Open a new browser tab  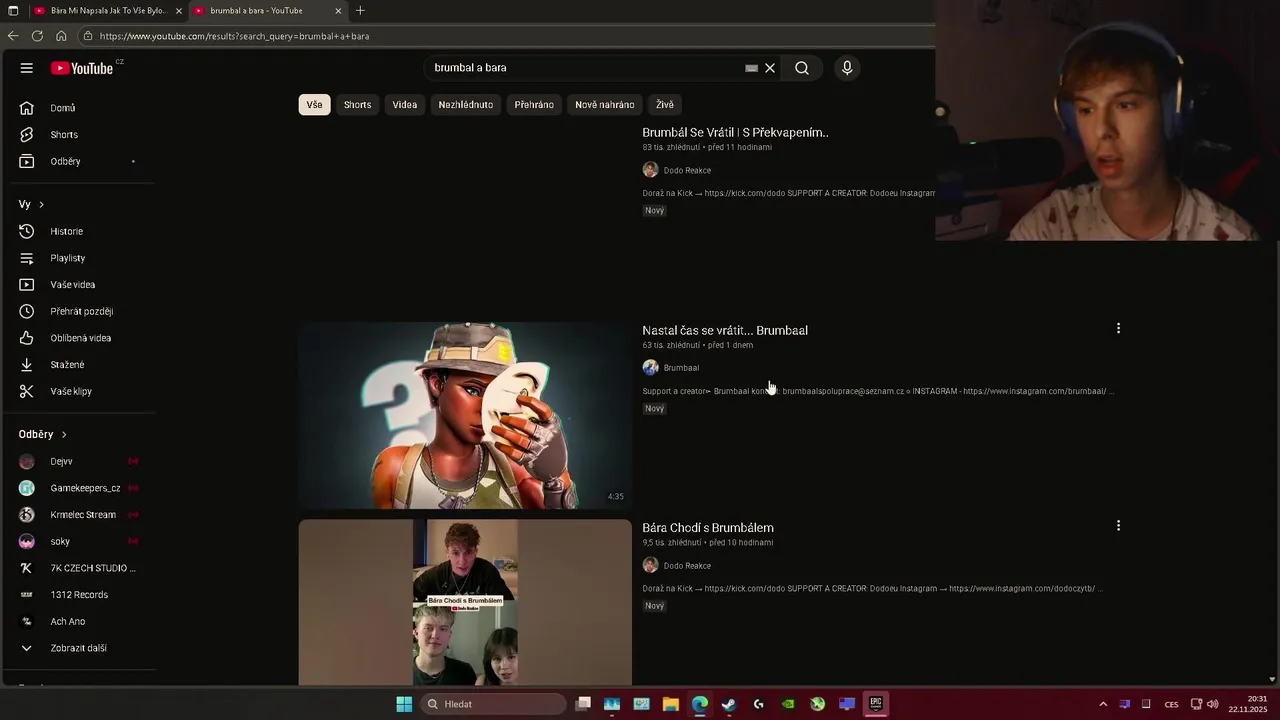click(x=360, y=11)
